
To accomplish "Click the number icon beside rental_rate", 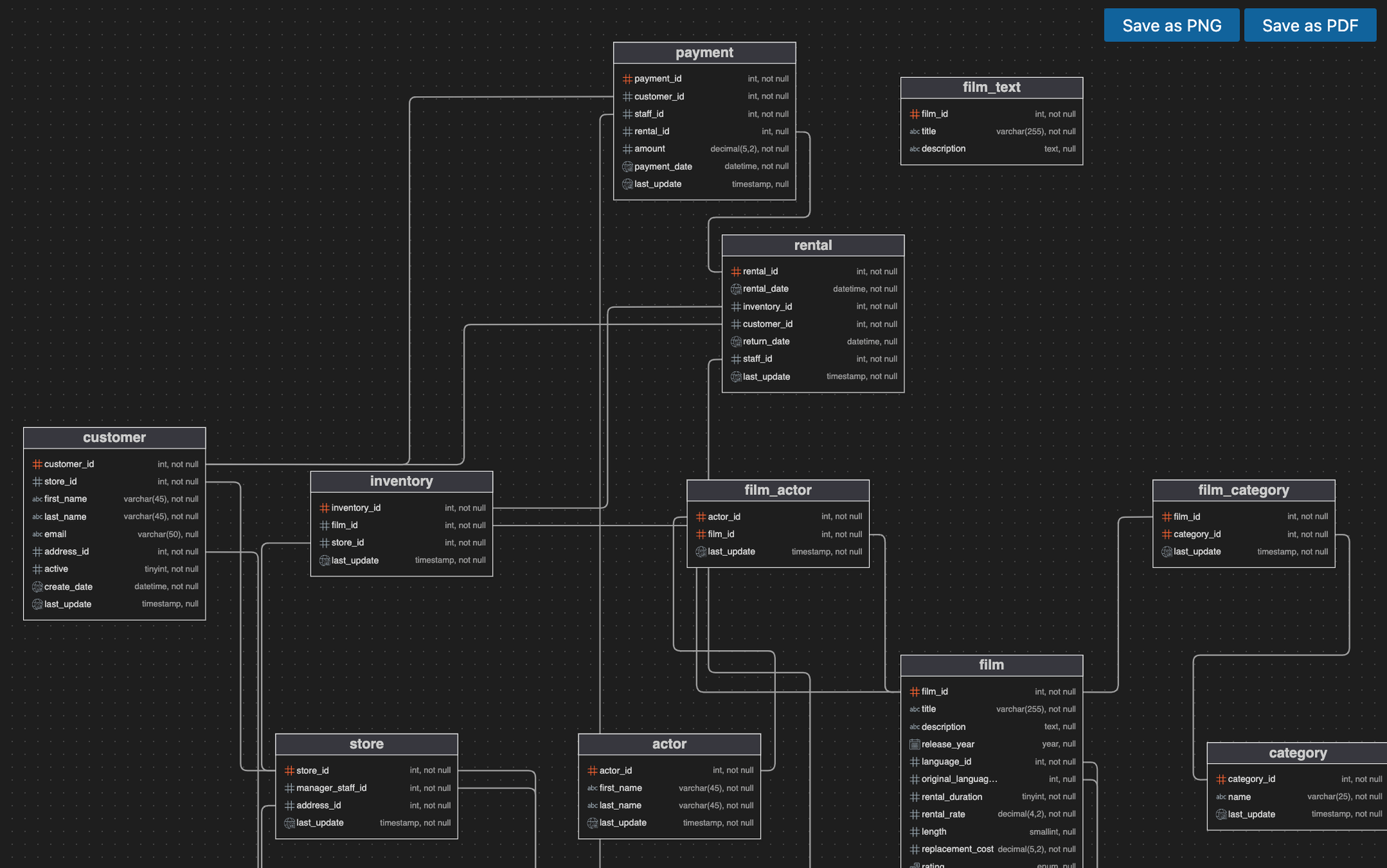I will pos(914,815).
